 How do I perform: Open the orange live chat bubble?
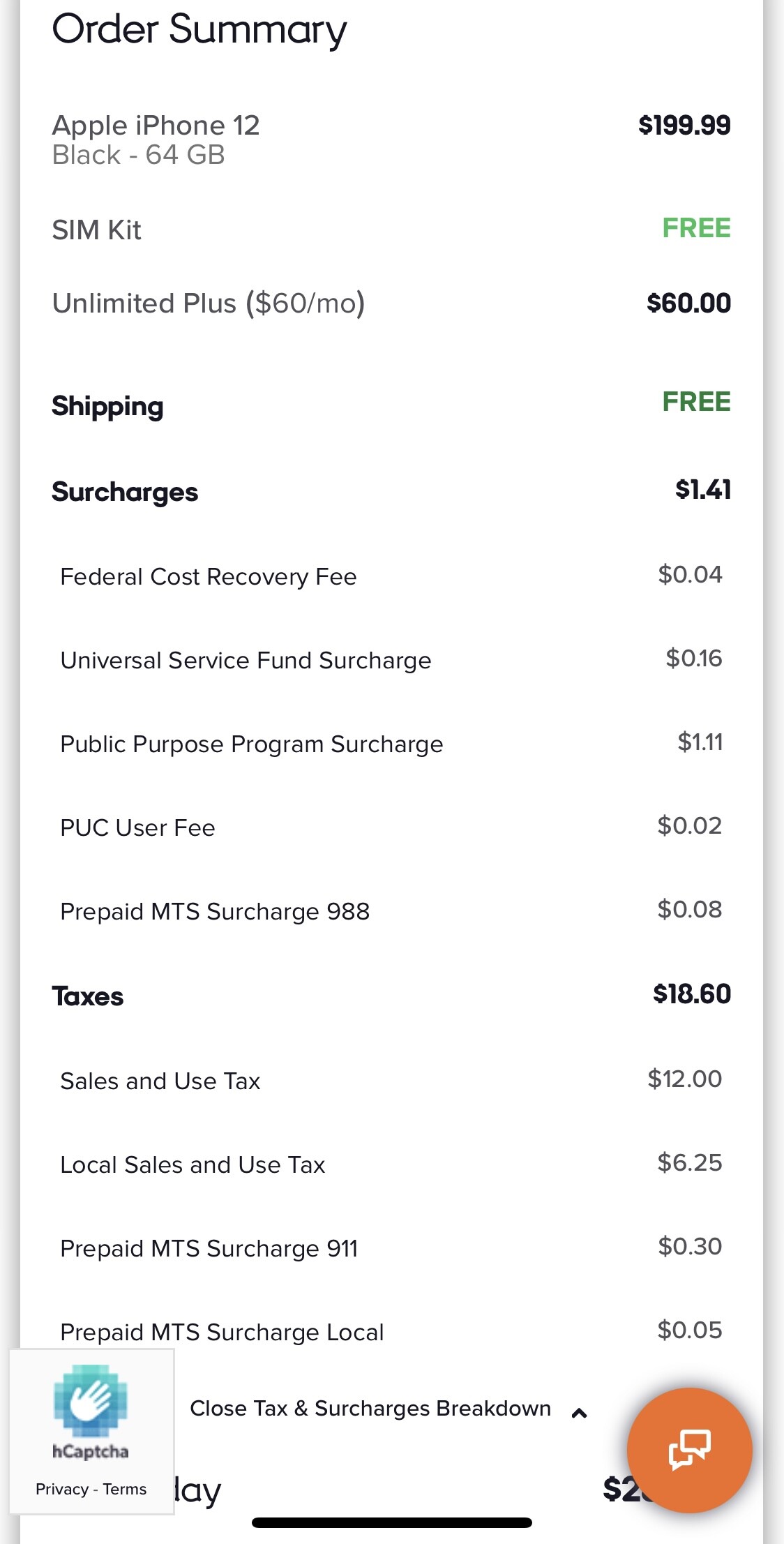[x=689, y=1450]
